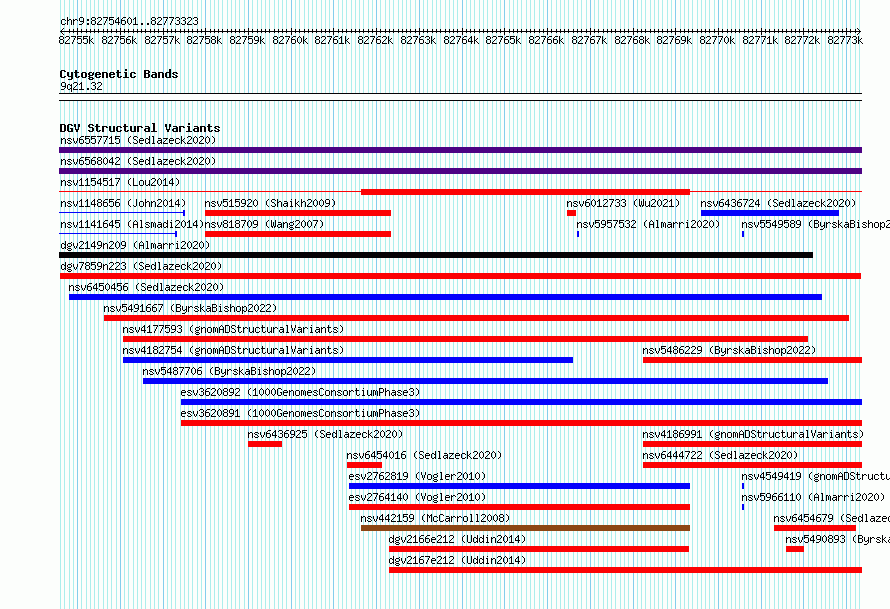Open the dgv2166e212 (Uddin2014) label
Viewport: 890px width, 609px height.
[457, 539]
